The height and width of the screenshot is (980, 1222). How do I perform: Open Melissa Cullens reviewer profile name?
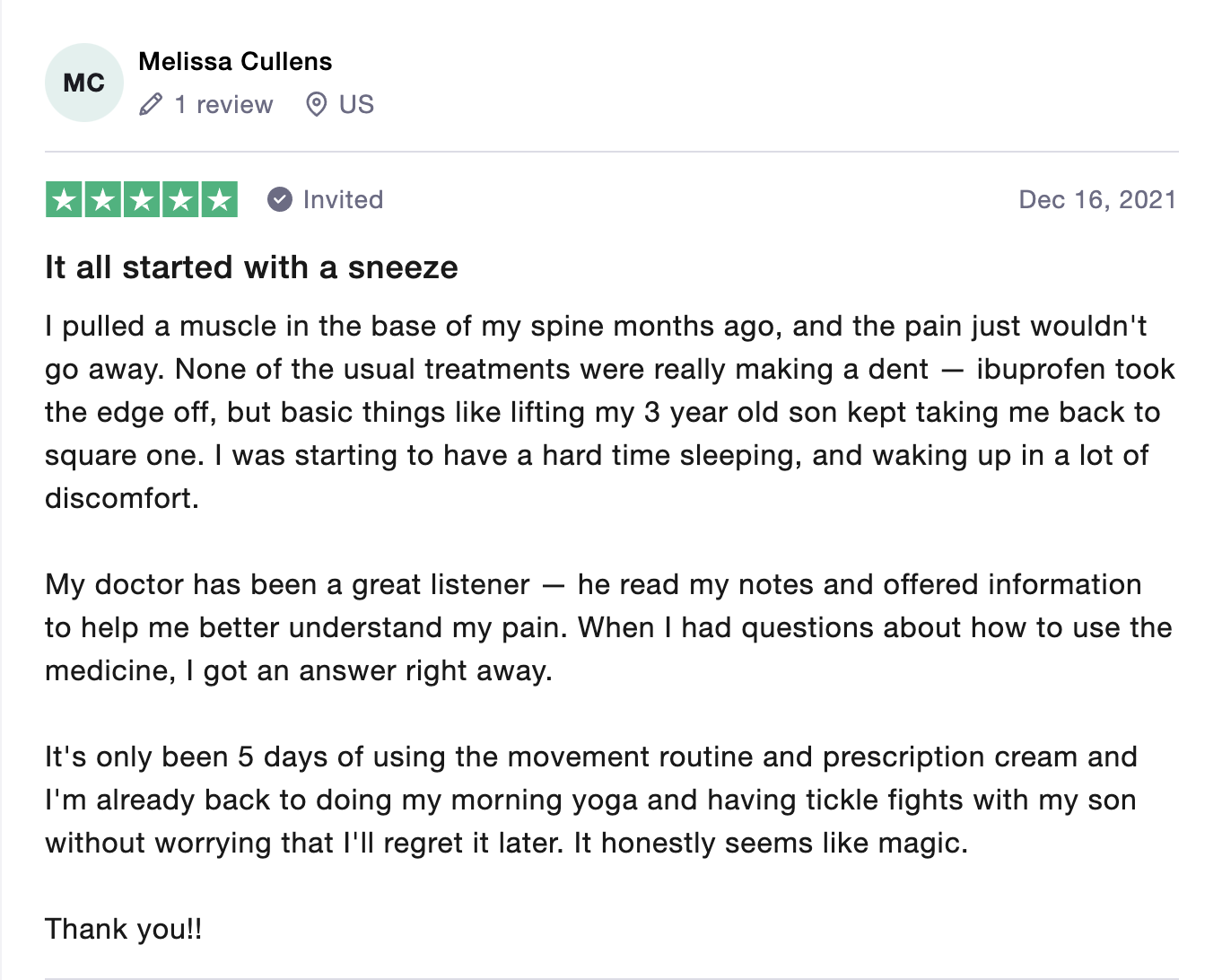235,61
